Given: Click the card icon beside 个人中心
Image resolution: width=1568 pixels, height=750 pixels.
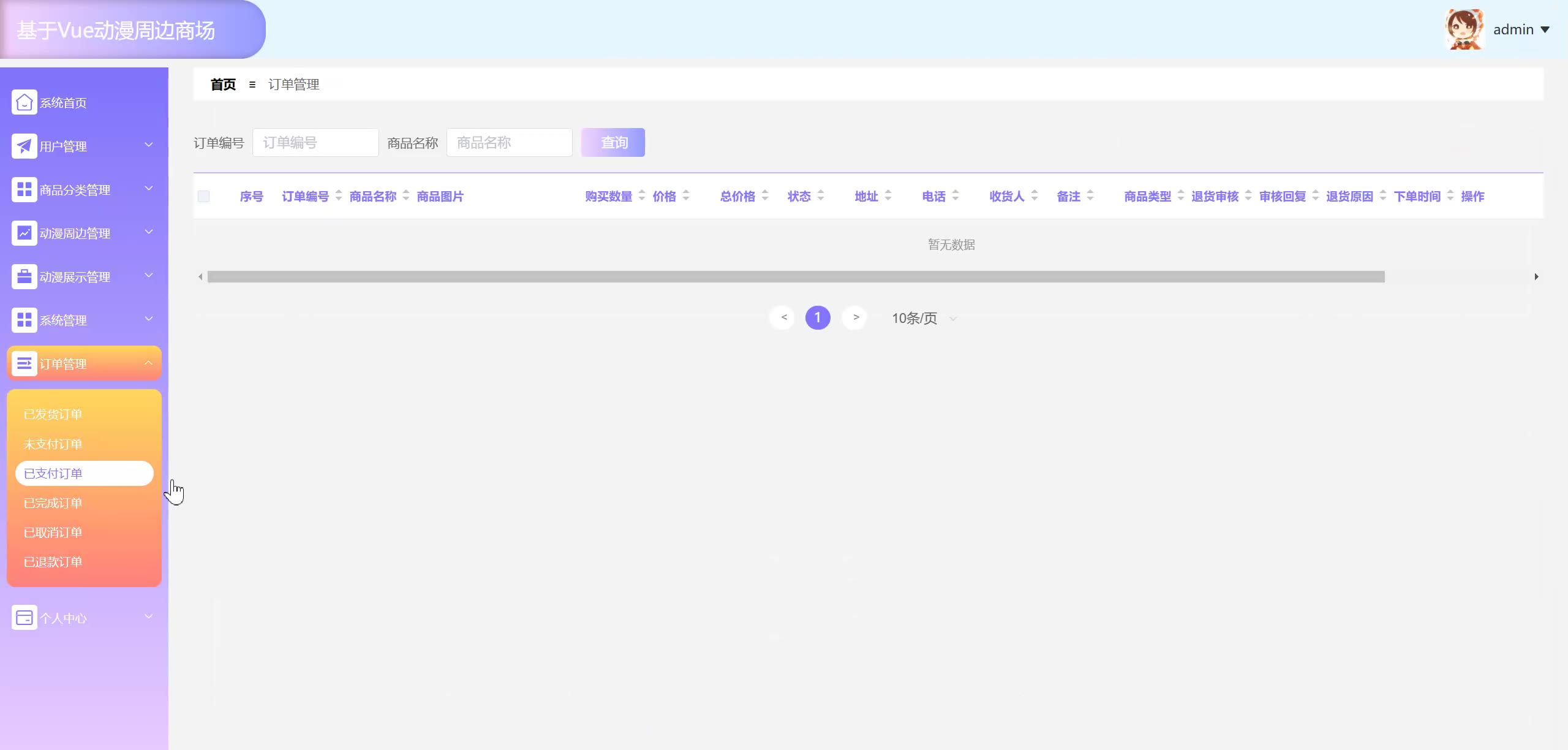Looking at the screenshot, I should coord(24,618).
